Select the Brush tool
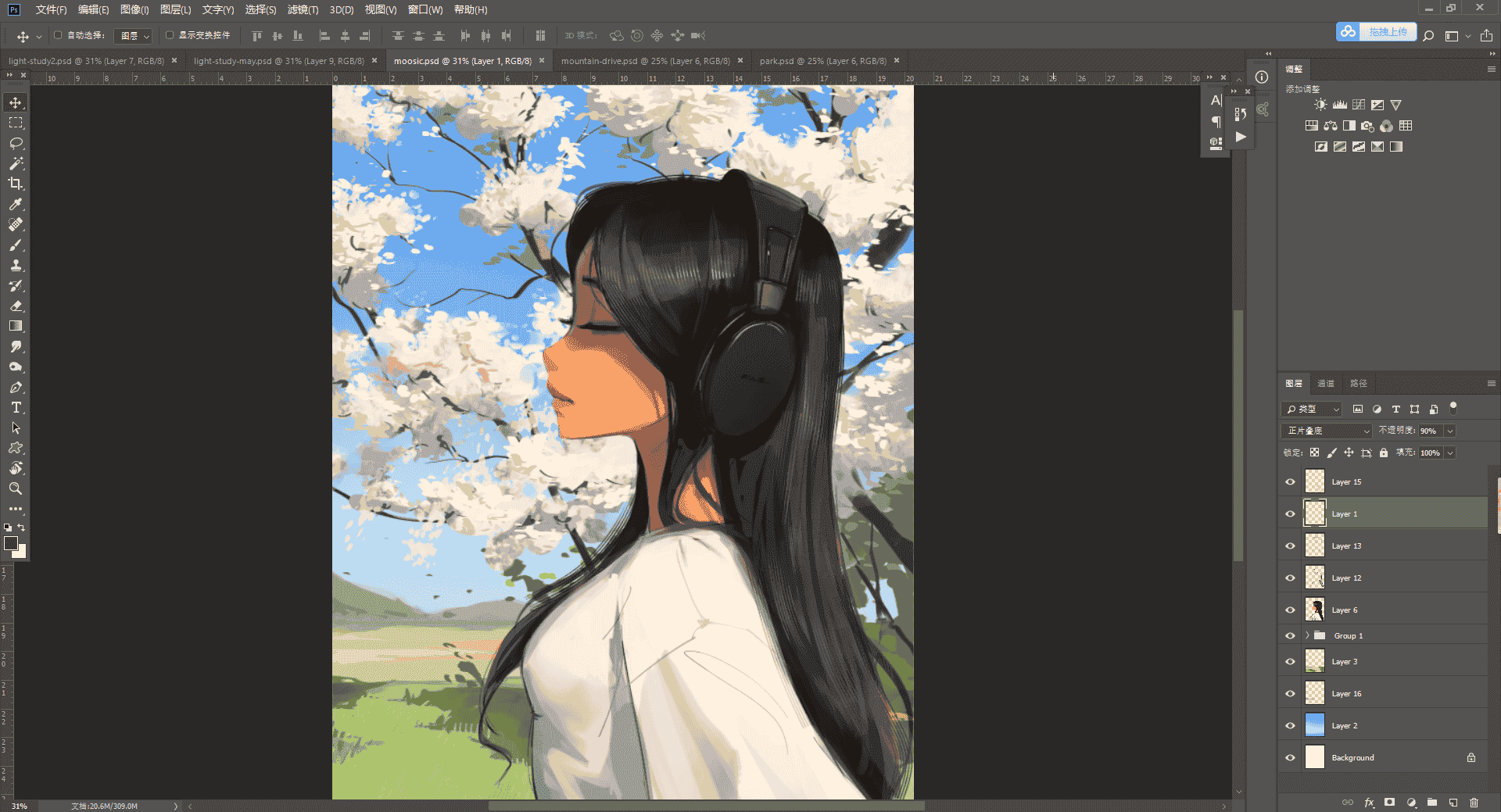This screenshot has width=1501, height=812. point(16,245)
